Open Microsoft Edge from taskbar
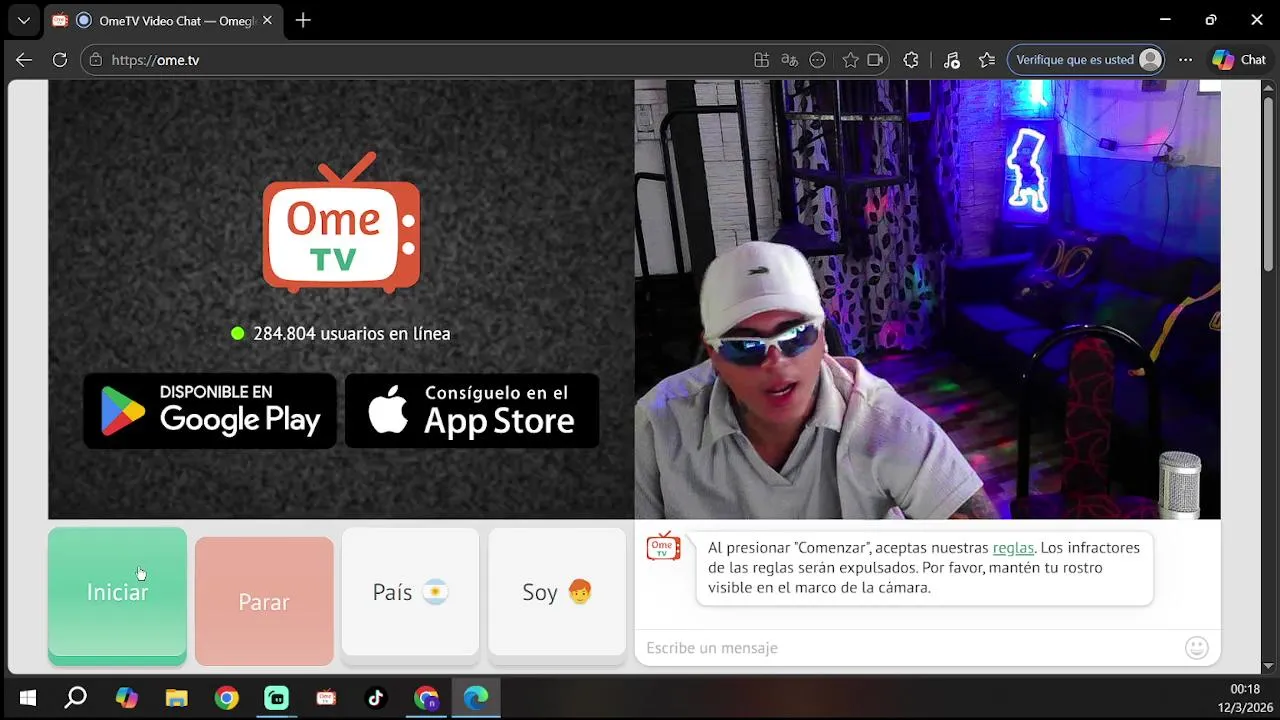 (x=476, y=698)
